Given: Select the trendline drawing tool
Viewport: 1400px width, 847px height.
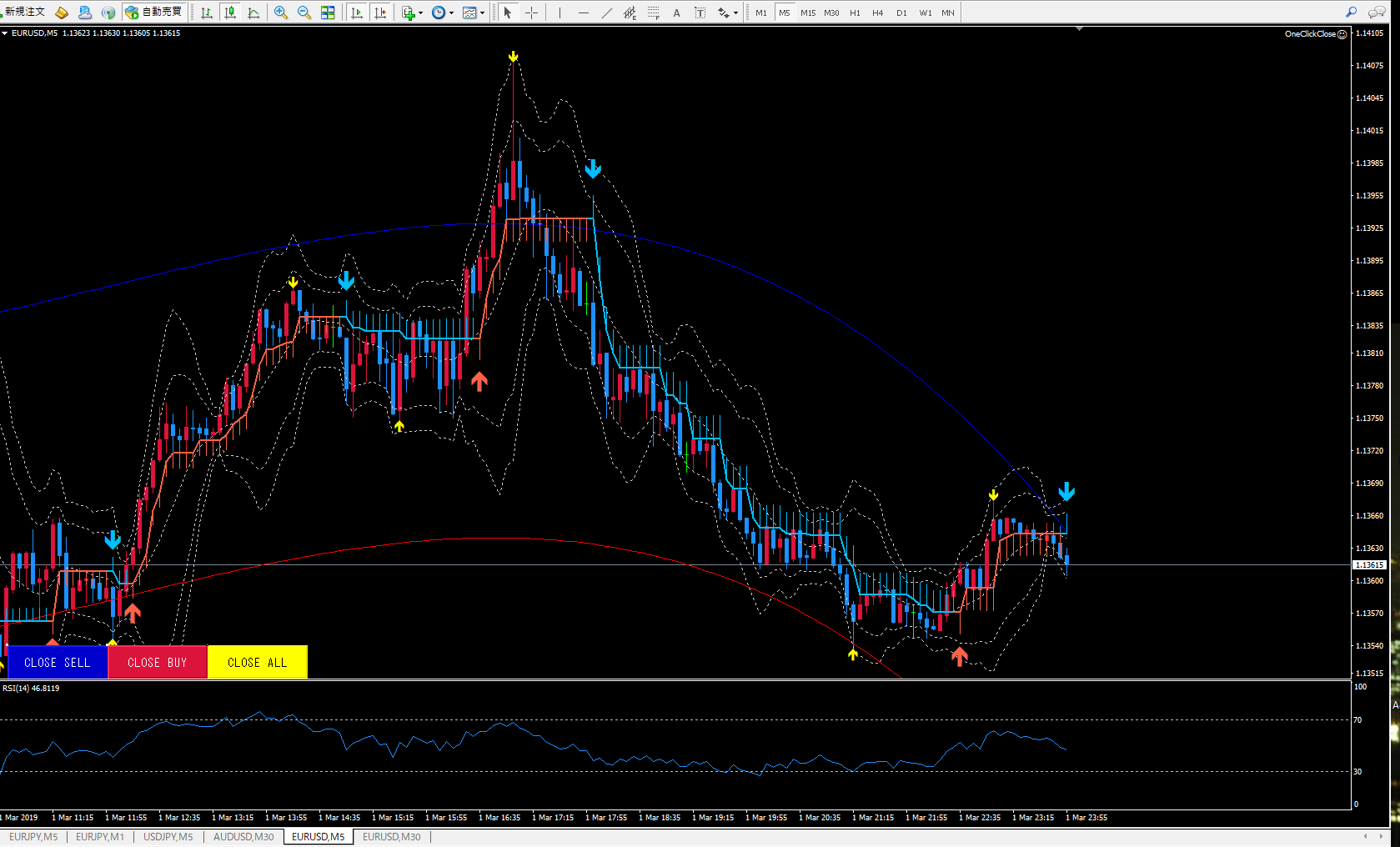Looking at the screenshot, I should point(606,13).
